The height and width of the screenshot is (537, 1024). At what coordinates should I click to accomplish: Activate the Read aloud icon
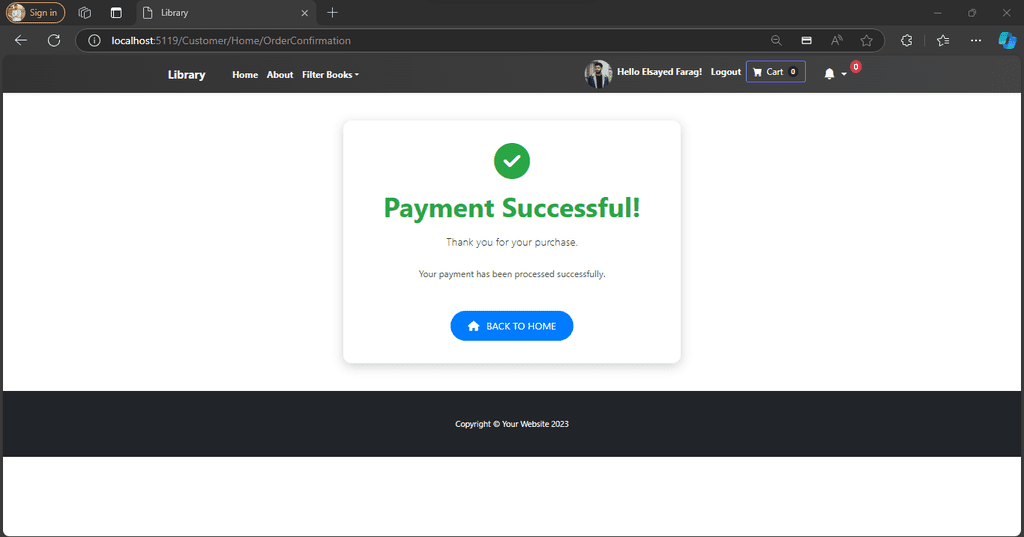pyautogui.click(x=837, y=41)
